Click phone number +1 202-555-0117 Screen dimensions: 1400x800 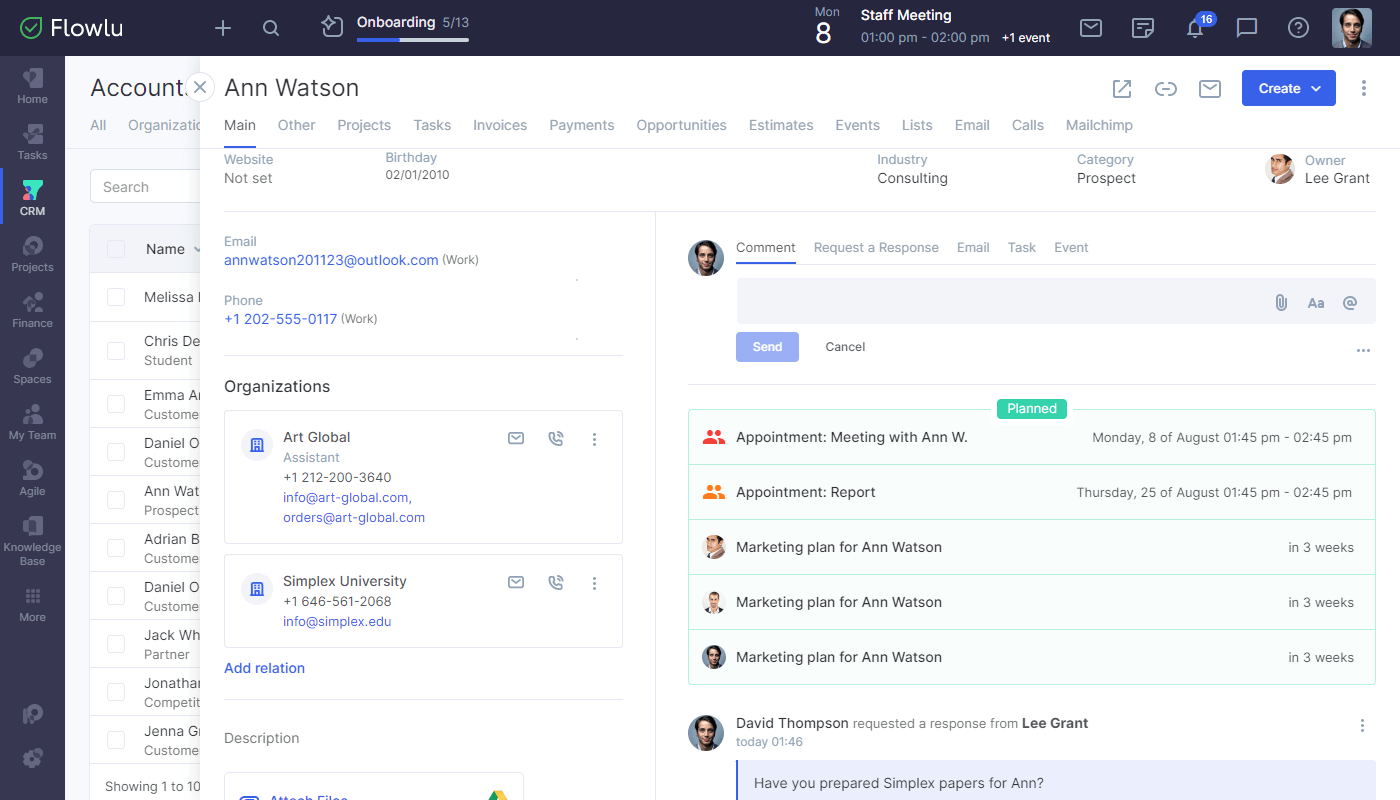[x=280, y=319]
